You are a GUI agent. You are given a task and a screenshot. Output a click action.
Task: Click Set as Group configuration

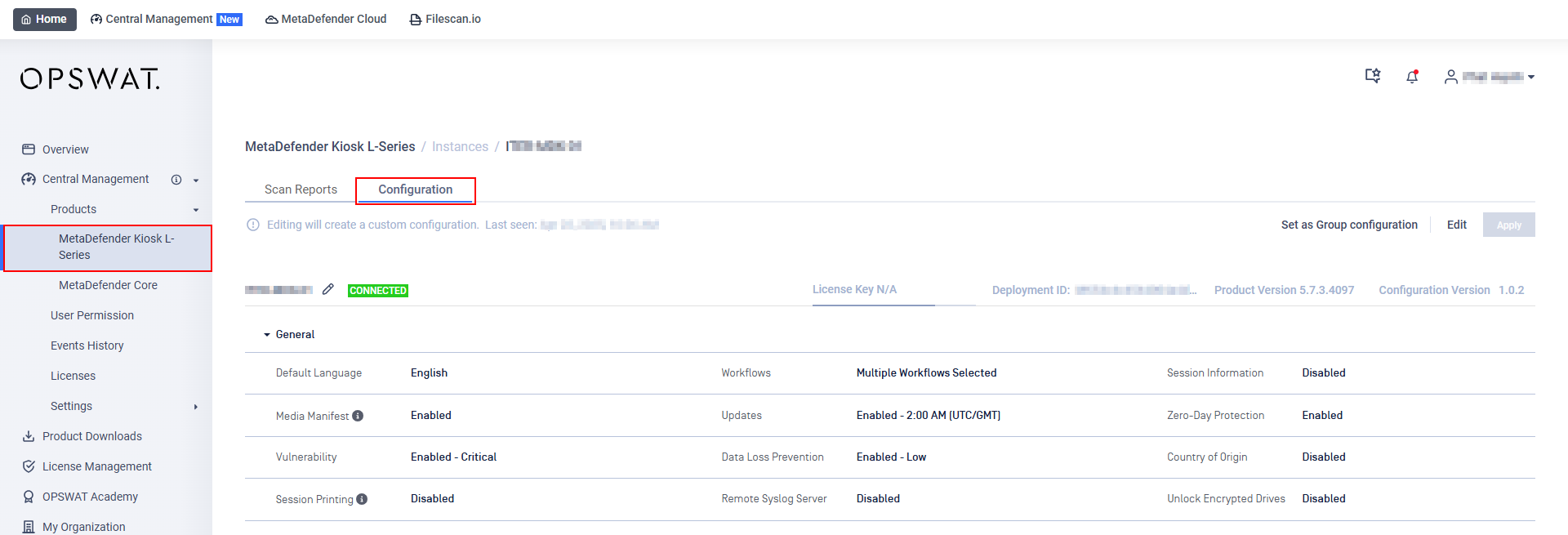point(1349,225)
